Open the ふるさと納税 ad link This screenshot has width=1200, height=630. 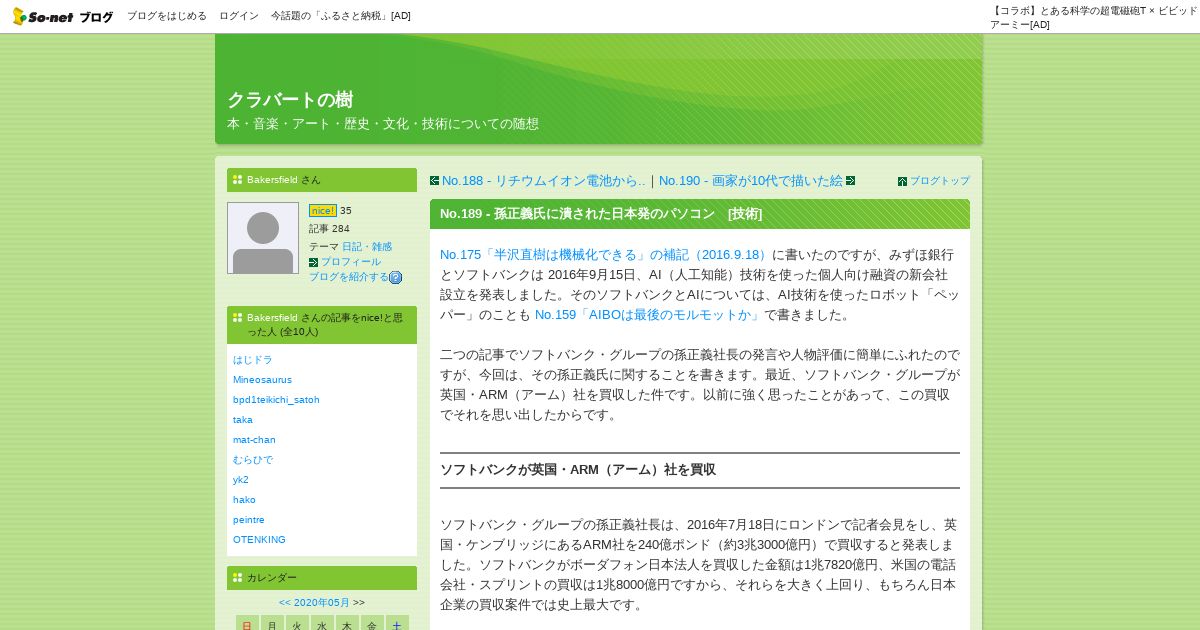coord(341,16)
